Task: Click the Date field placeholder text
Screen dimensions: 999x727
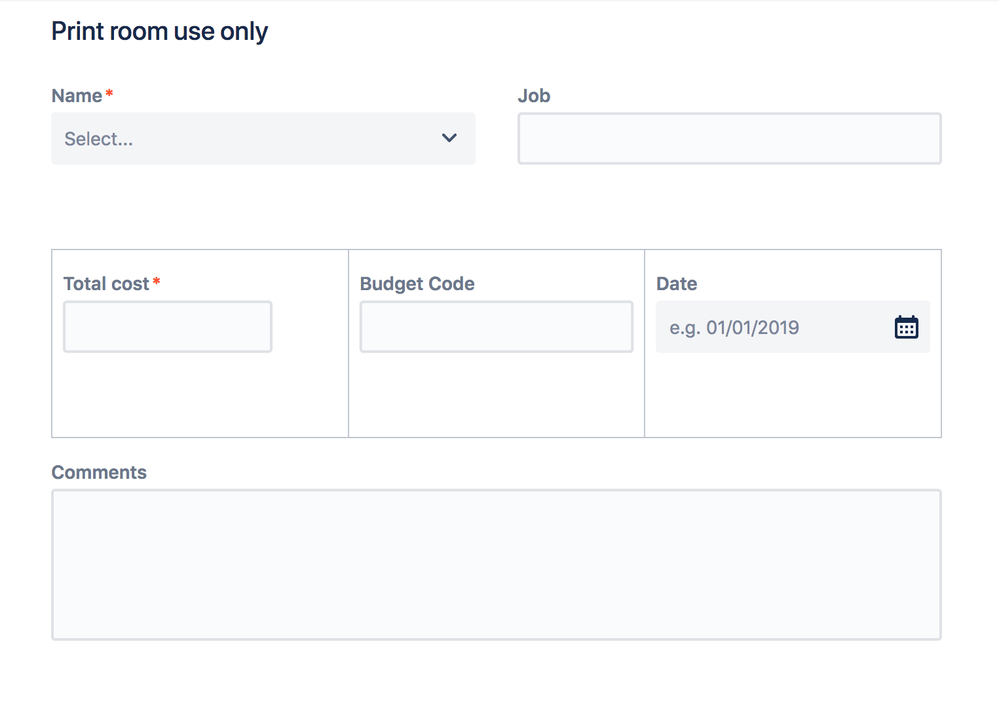Action: coord(734,328)
